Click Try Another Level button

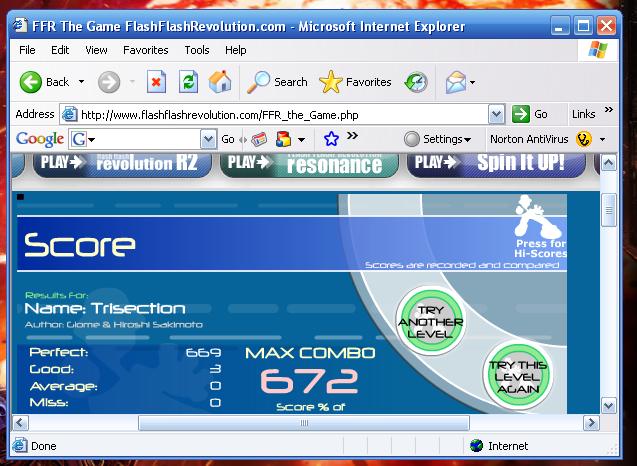click(431, 322)
